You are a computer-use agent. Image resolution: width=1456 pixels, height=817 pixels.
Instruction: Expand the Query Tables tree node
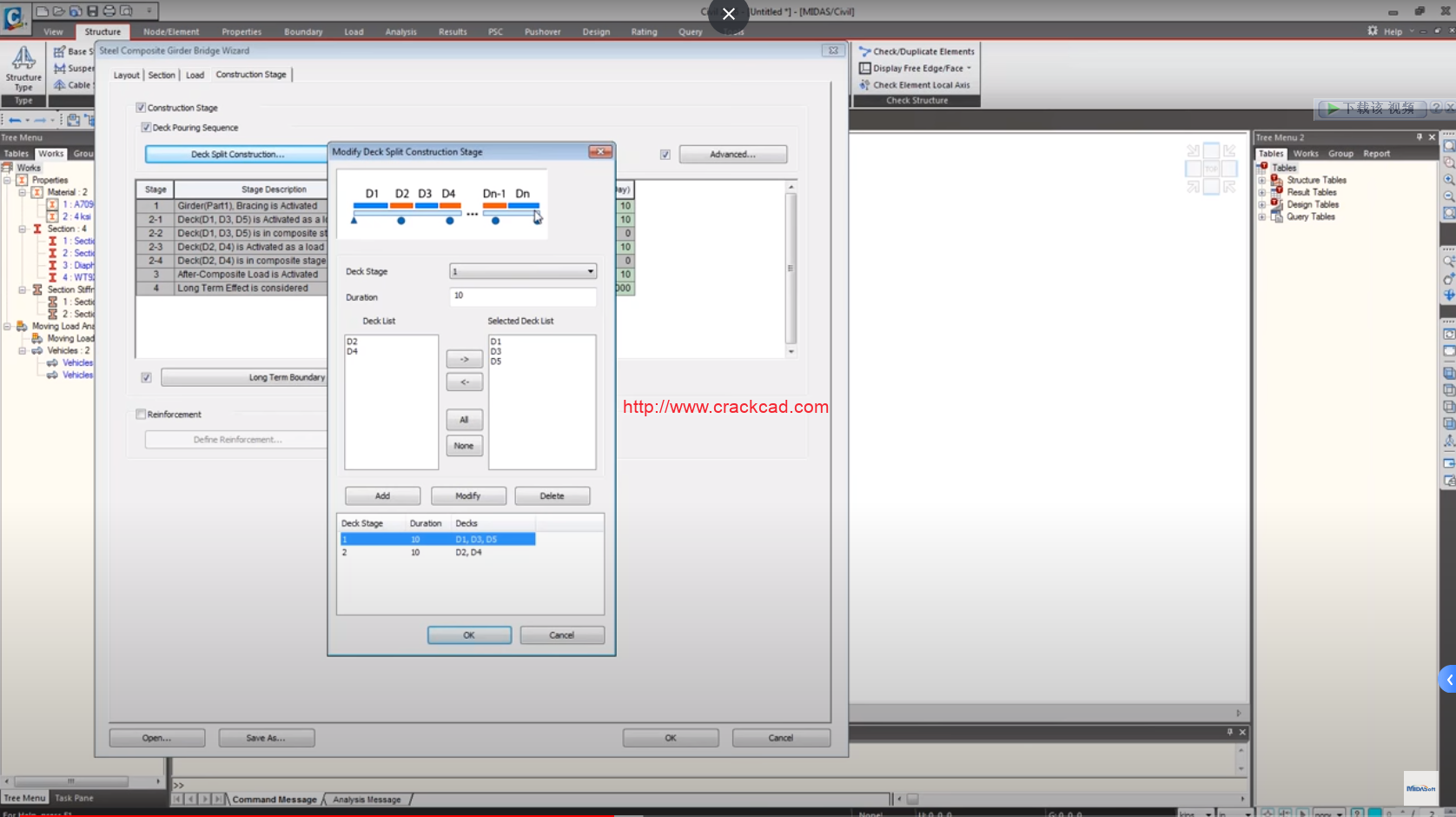point(1261,216)
